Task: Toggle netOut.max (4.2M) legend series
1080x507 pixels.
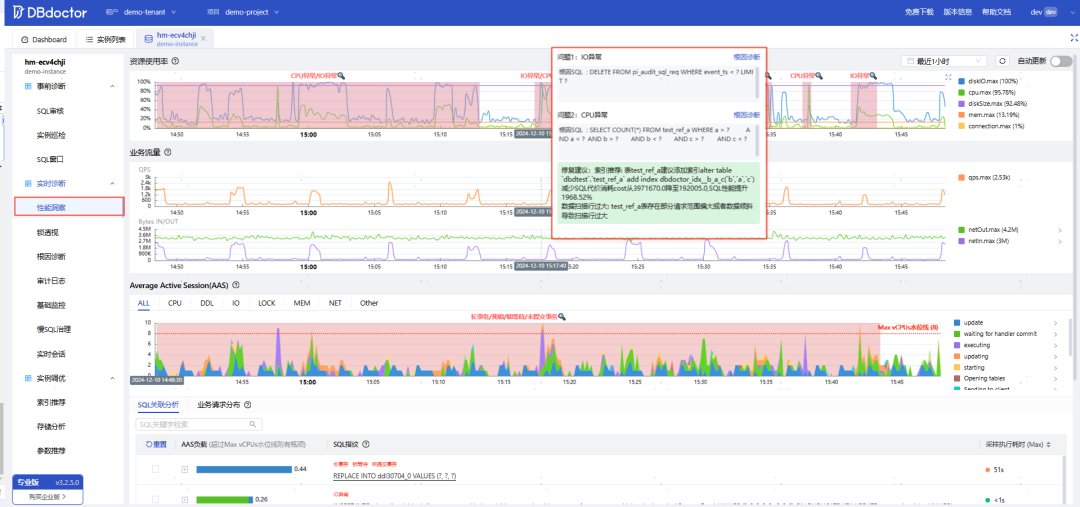Action: 990,230
